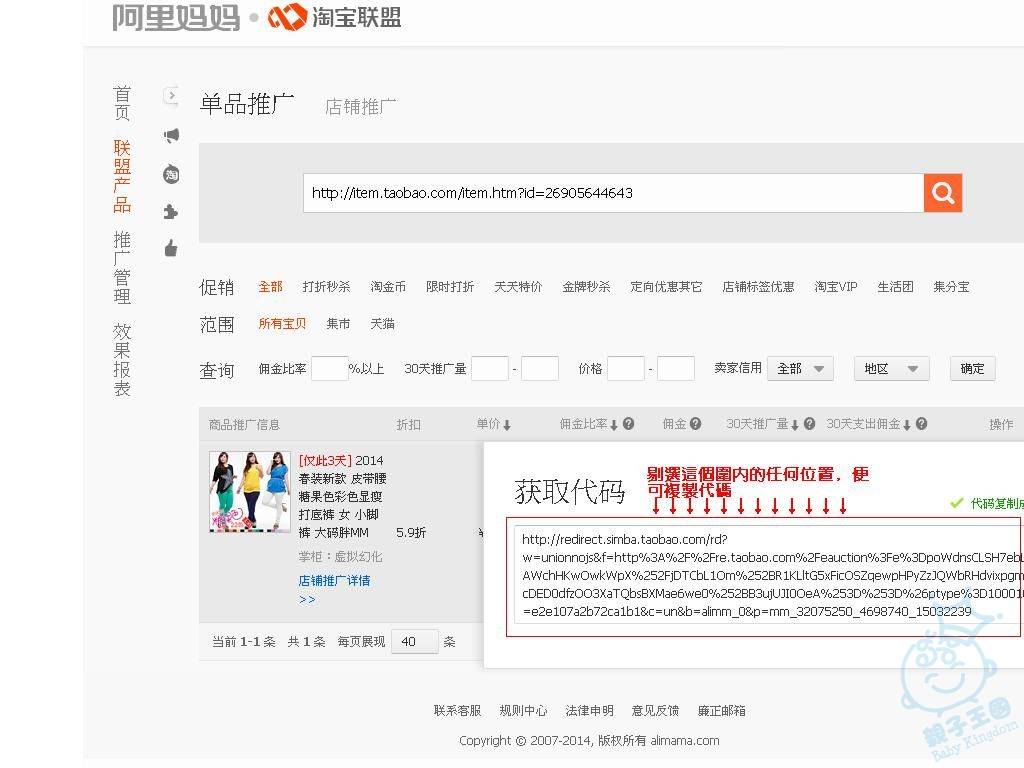
Task: Filter promotions by 店铺标签优惠
Action: click(x=758, y=287)
